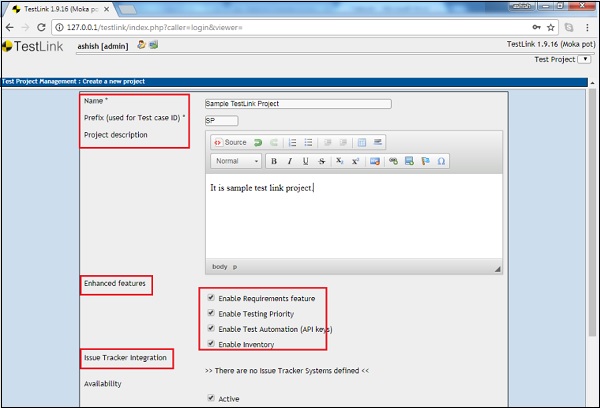Insert a numbered list
The image size is (600, 408).
pyautogui.click(x=292, y=142)
